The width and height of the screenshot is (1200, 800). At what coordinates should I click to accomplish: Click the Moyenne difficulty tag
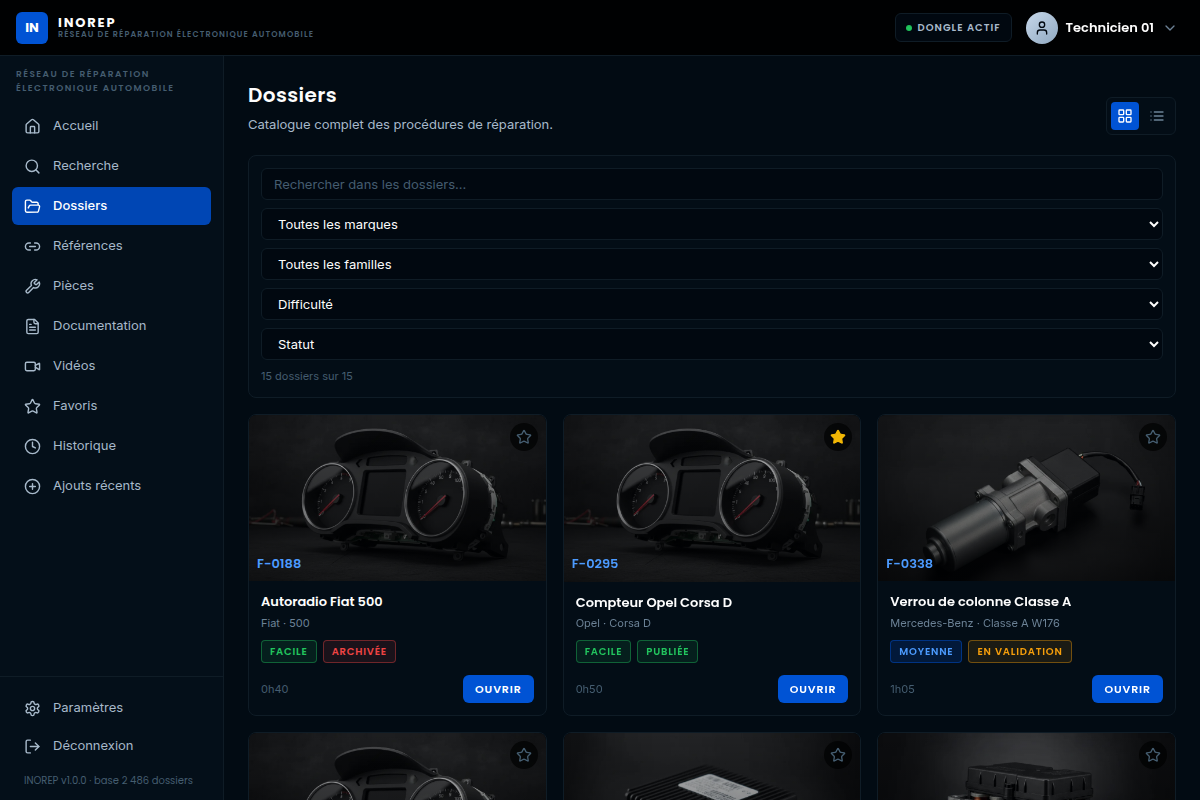926,651
